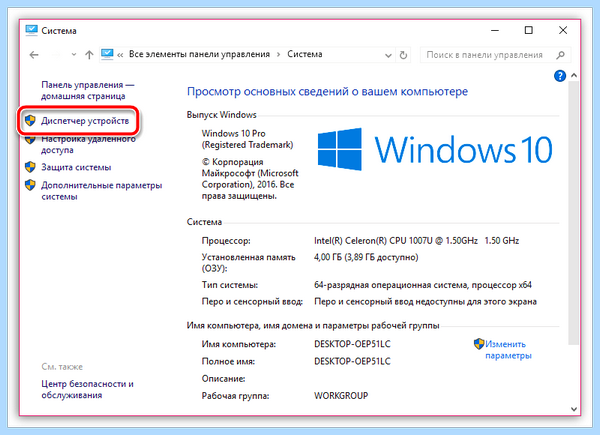Open 'Панель управления — домашняя страница' link
The height and width of the screenshot is (435, 600).
(88, 90)
